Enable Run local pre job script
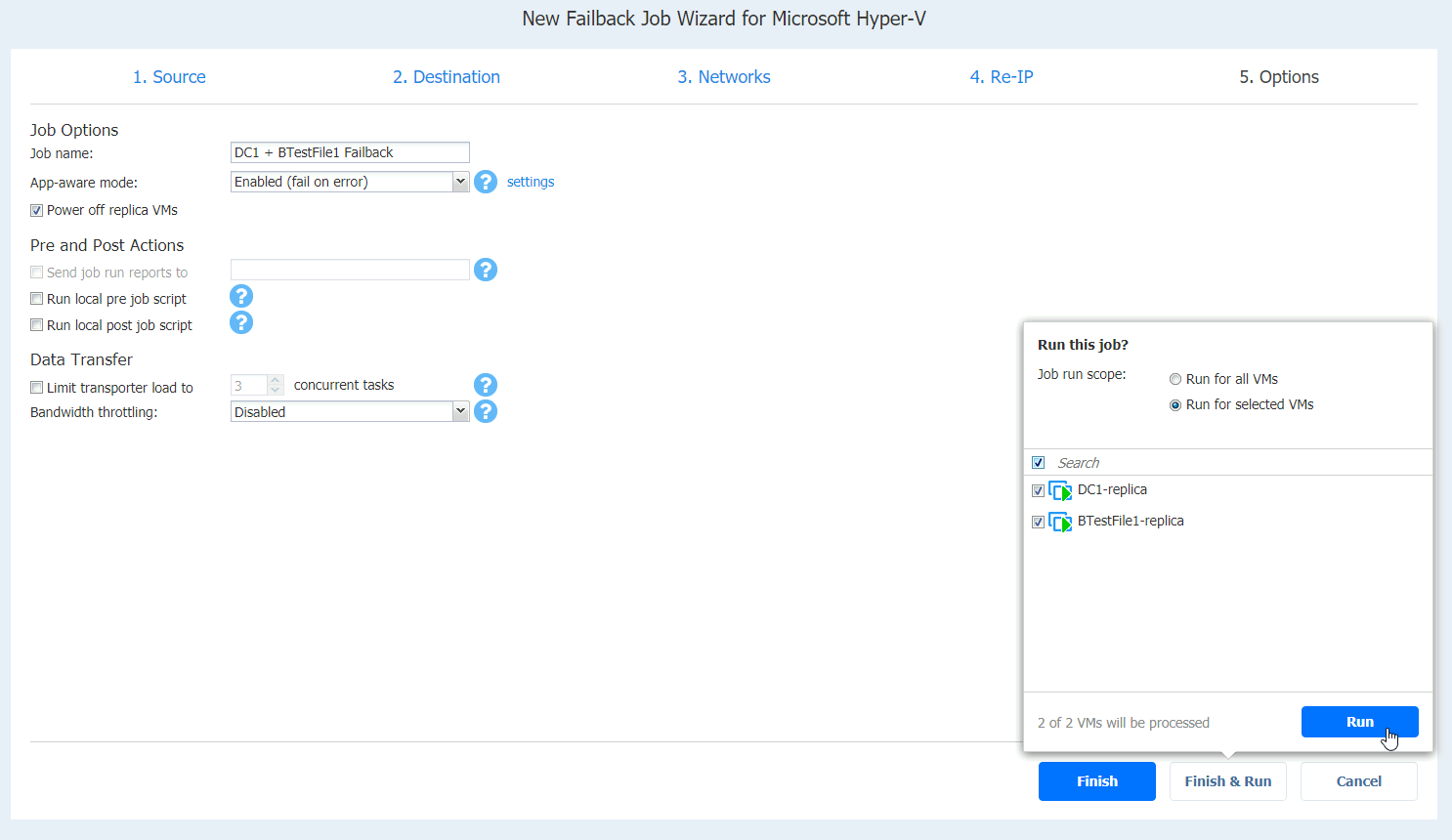This screenshot has height=840, width=1452. [x=36, y=299]
